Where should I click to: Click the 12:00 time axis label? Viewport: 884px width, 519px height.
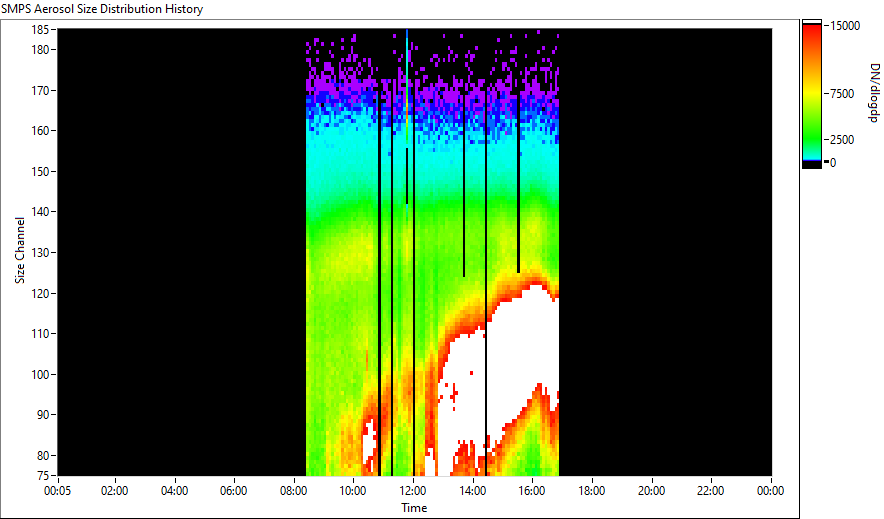(x=413, y=491)
